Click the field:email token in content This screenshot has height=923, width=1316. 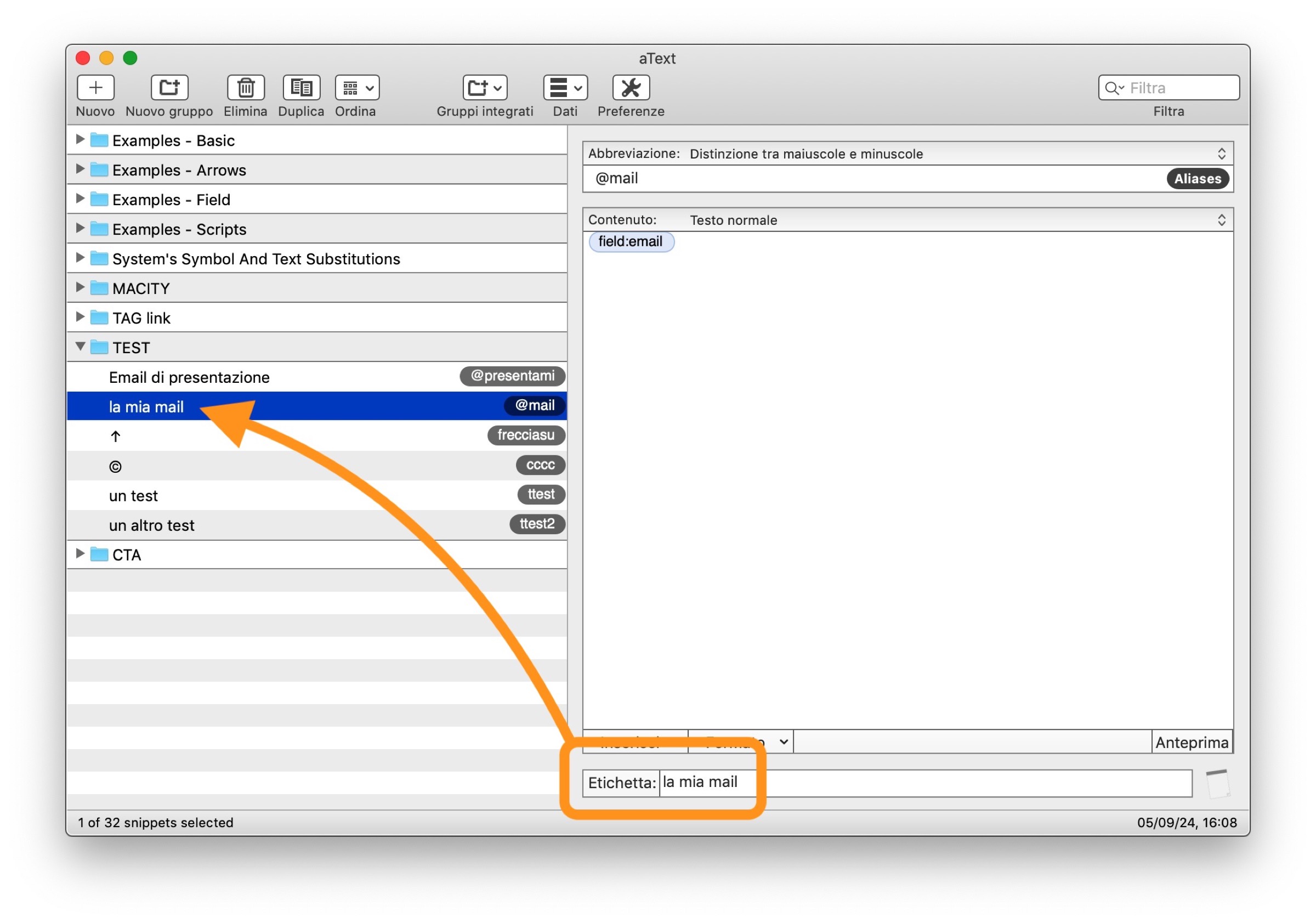631,241
